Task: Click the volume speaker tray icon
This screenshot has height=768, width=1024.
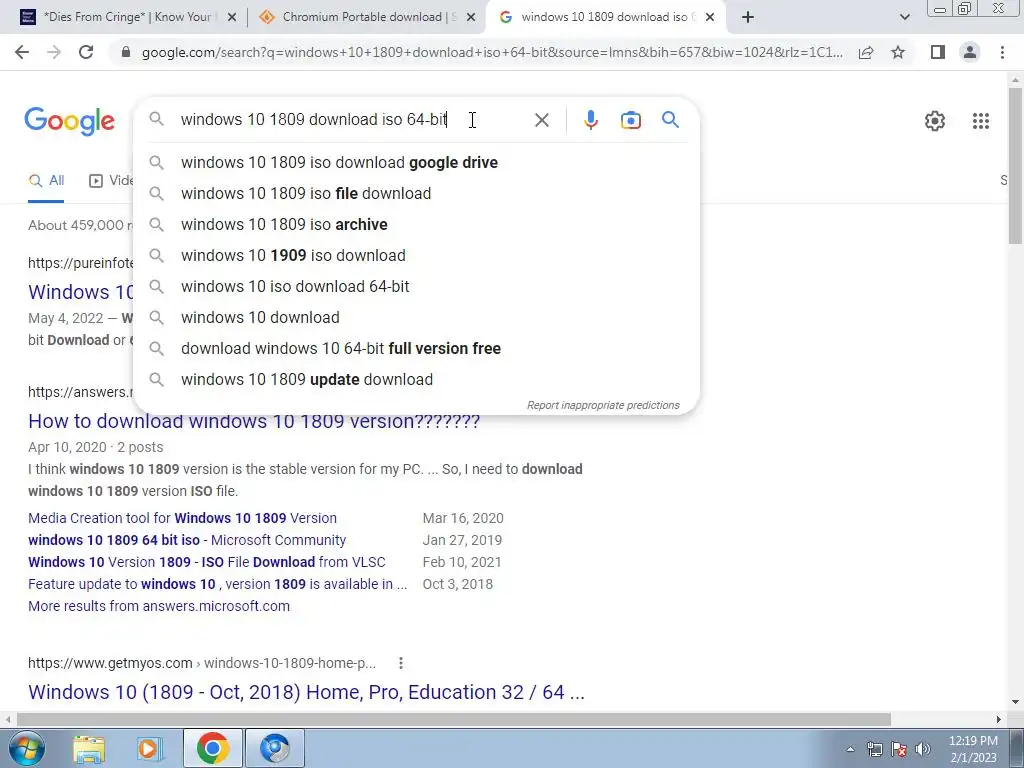Action: tap(923, 749)
